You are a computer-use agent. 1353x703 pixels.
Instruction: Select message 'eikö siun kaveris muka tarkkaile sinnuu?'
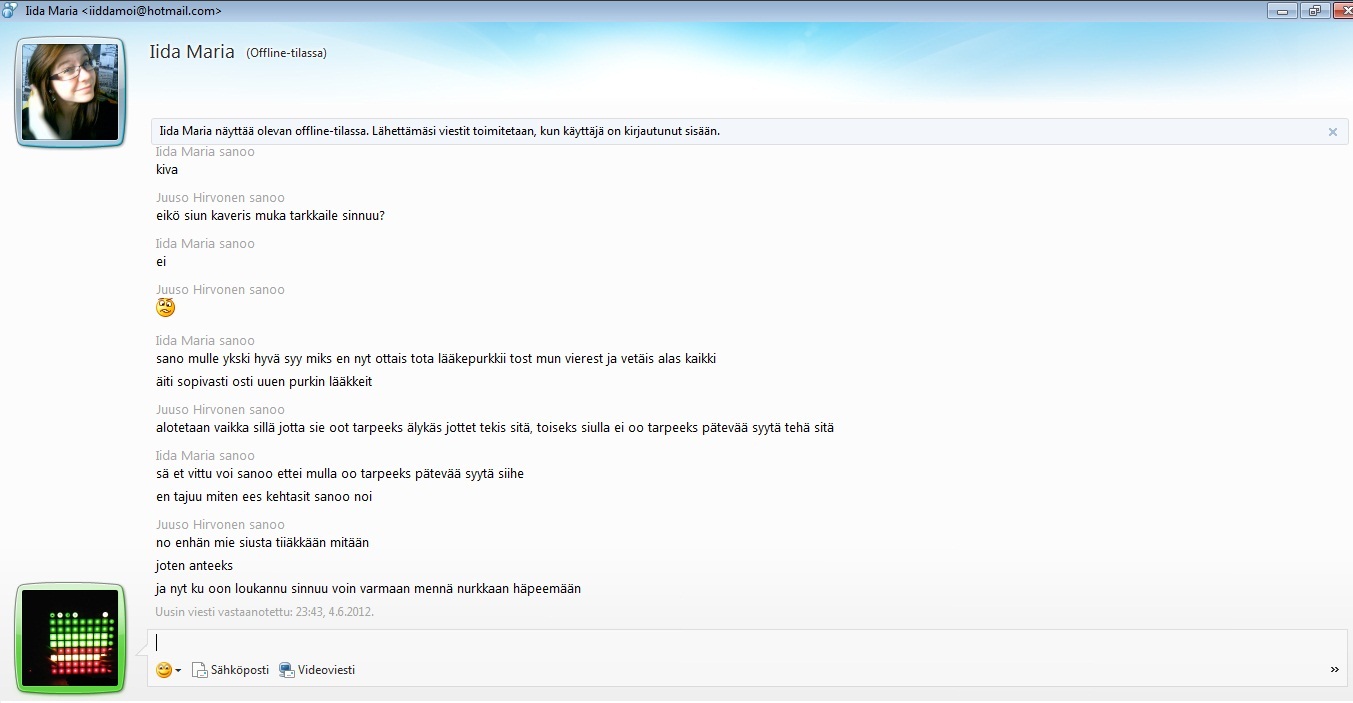(x=270, y=216)
